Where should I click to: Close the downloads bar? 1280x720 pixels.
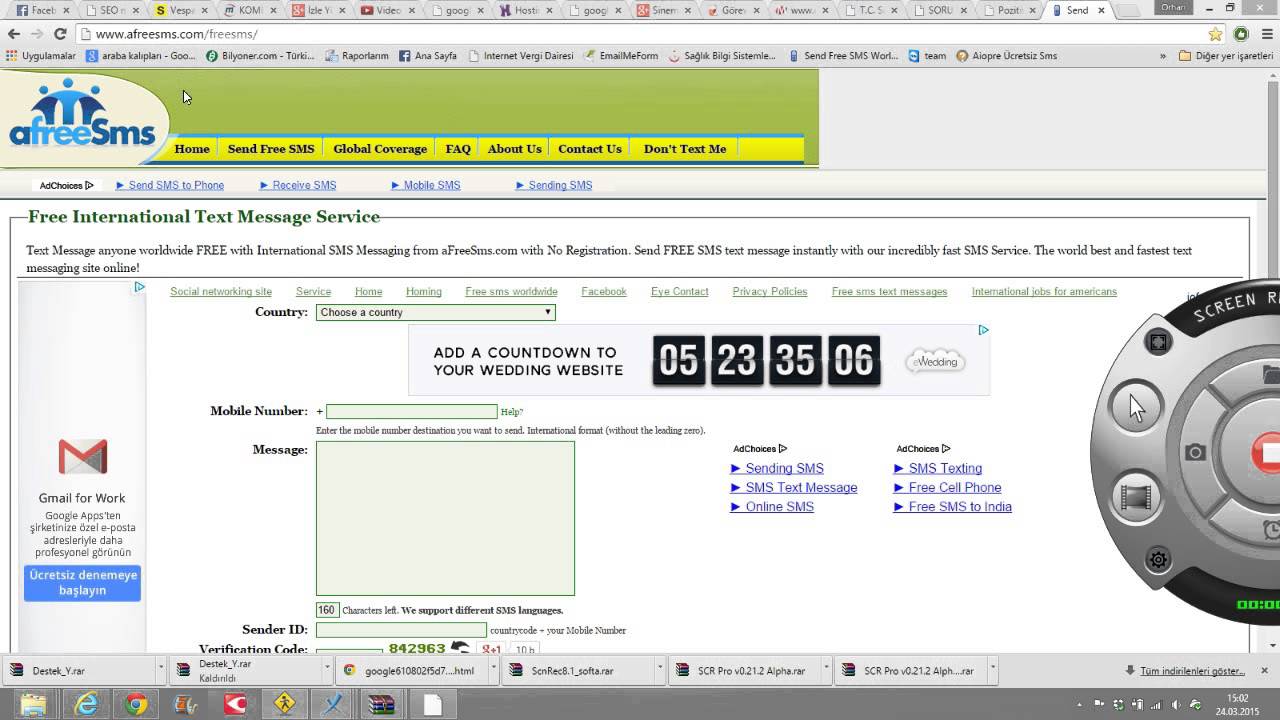(x=1265, y=671)
